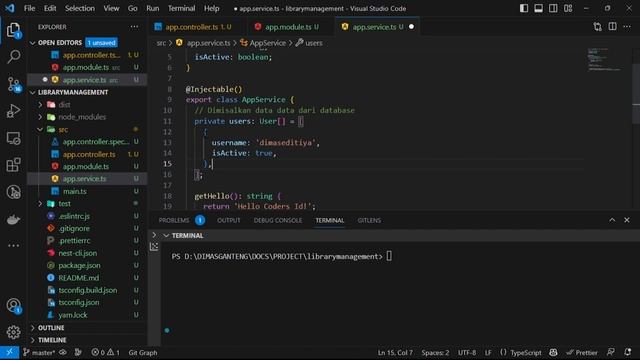Viewport: 640px width, 360px height.
Task: Open the Run and Debug view
Action: pyautogui.click(x=13, y=111)
